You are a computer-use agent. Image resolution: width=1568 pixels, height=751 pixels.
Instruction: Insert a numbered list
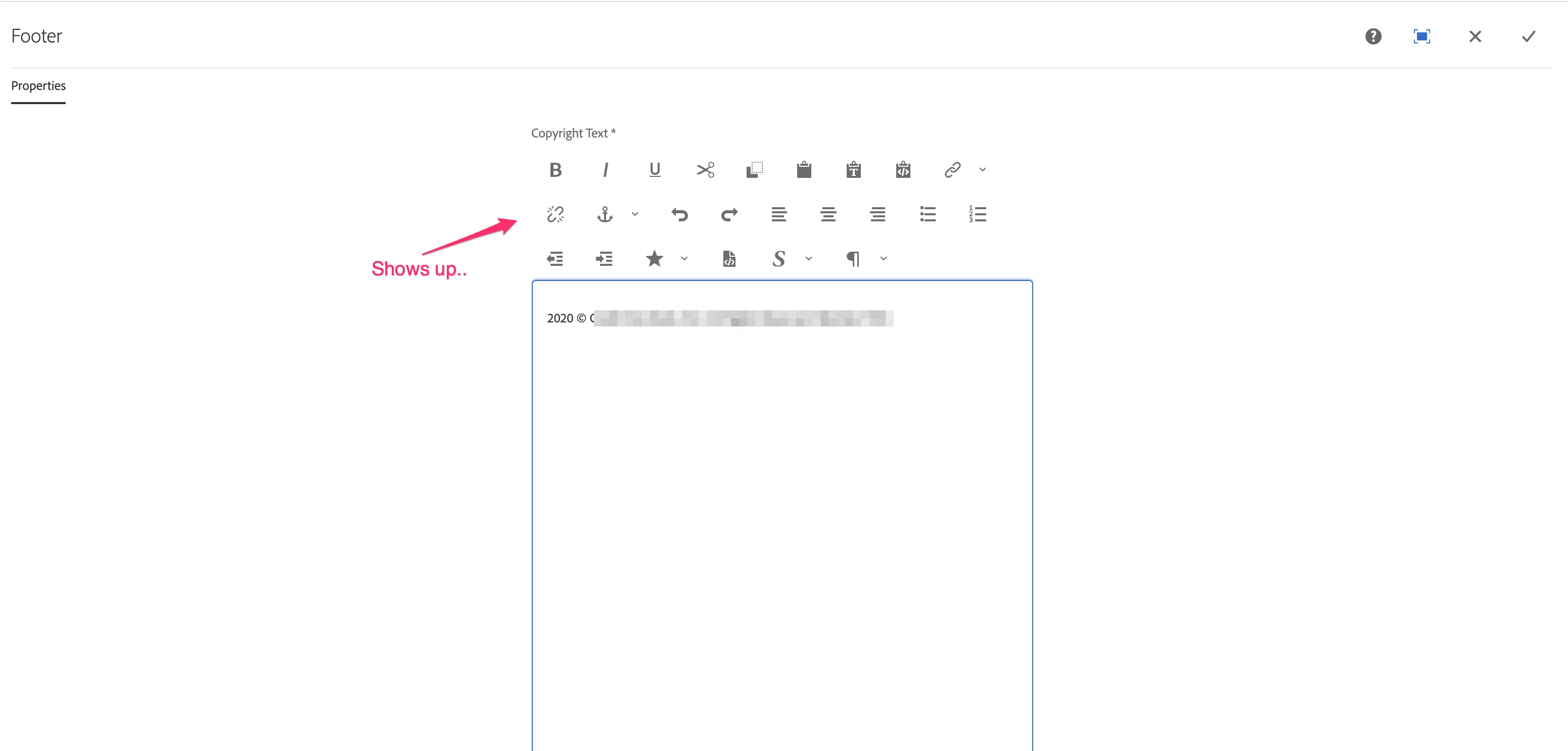(x=977, y=214)
